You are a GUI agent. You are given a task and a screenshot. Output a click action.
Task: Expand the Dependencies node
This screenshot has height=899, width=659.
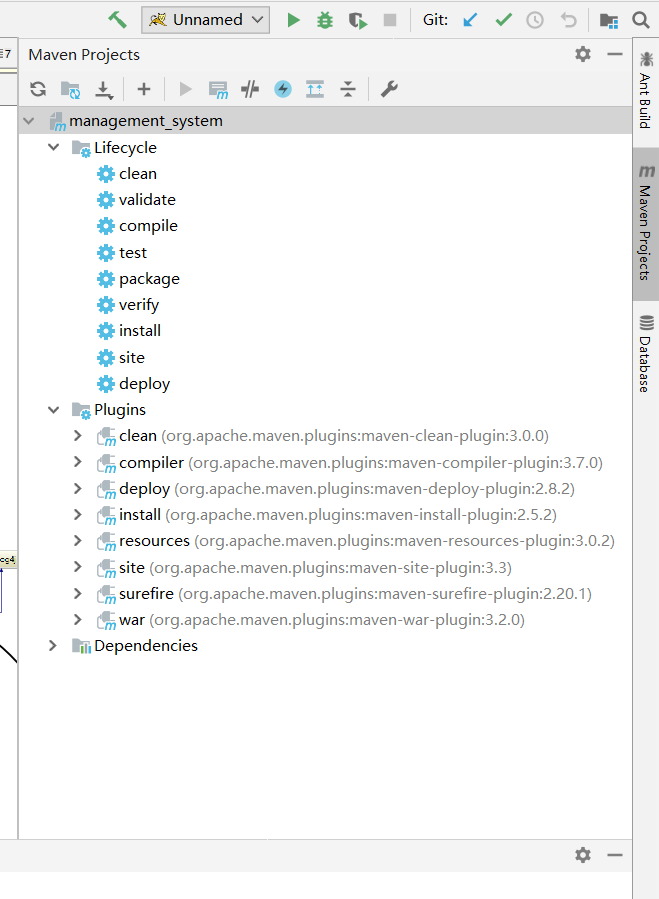tap(53, 646)
